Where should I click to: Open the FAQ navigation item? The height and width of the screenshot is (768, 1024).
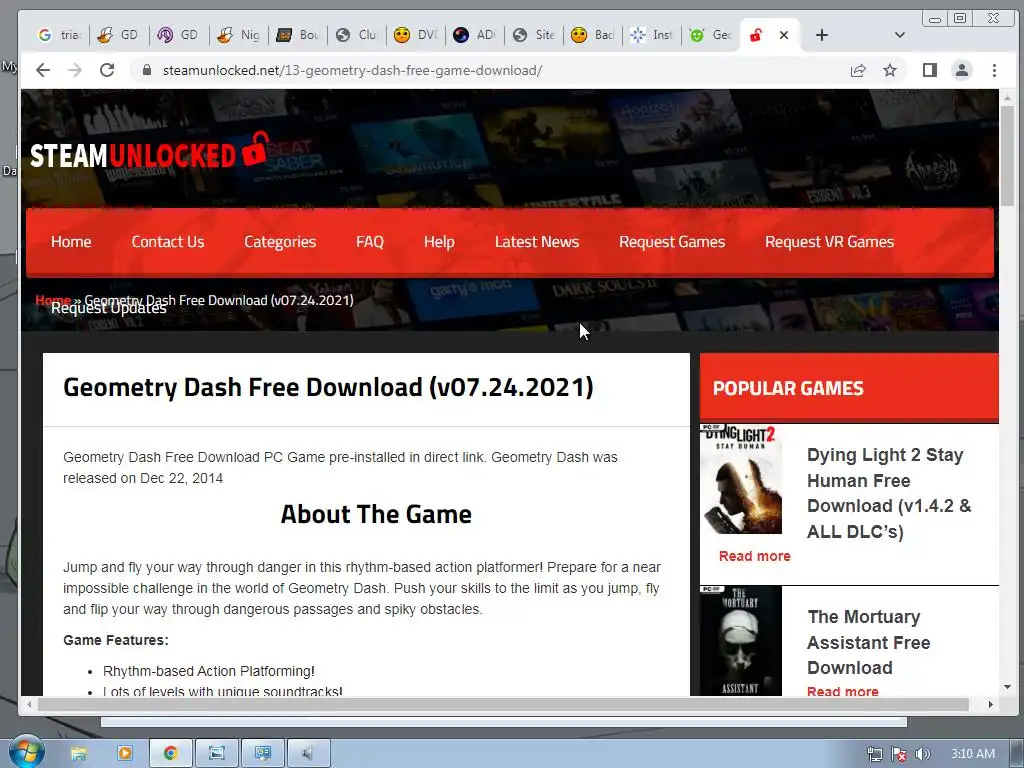370,242
